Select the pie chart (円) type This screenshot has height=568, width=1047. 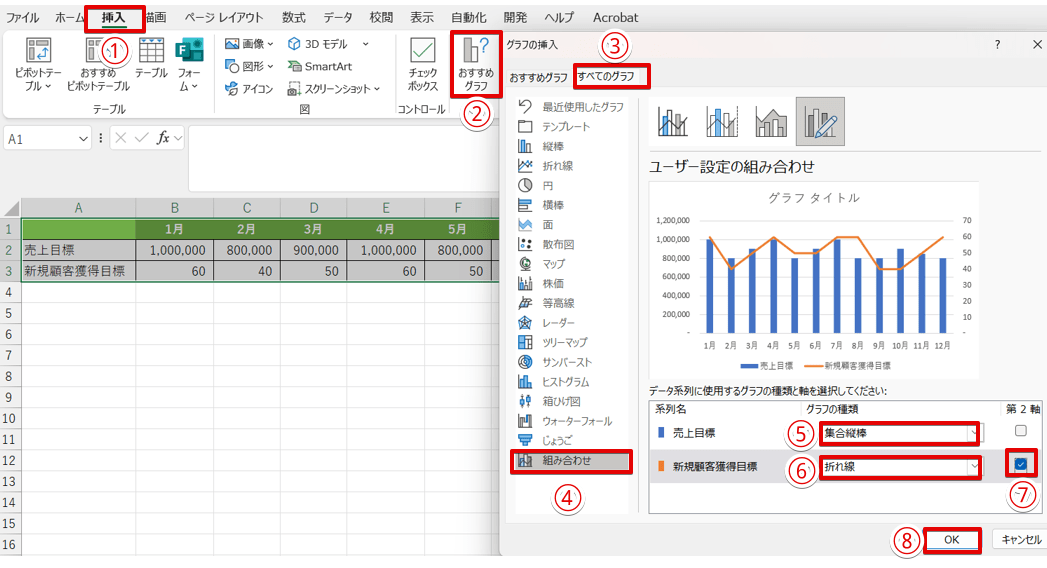tap(548, 185)
